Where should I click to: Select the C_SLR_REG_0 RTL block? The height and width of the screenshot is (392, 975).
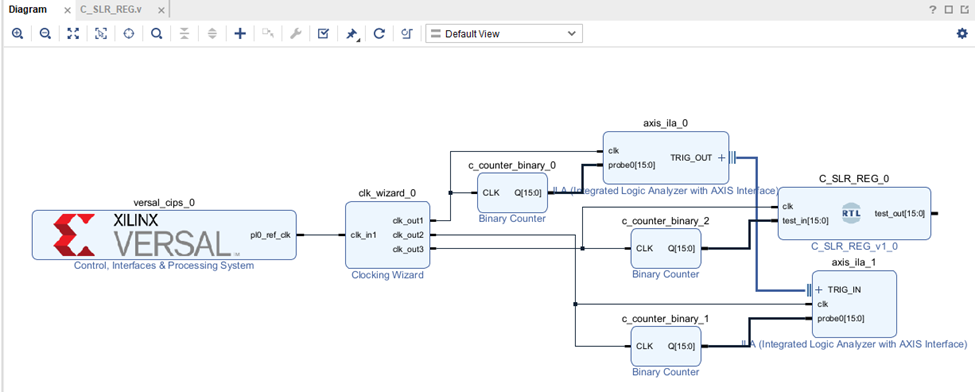(x=854, y=213)
